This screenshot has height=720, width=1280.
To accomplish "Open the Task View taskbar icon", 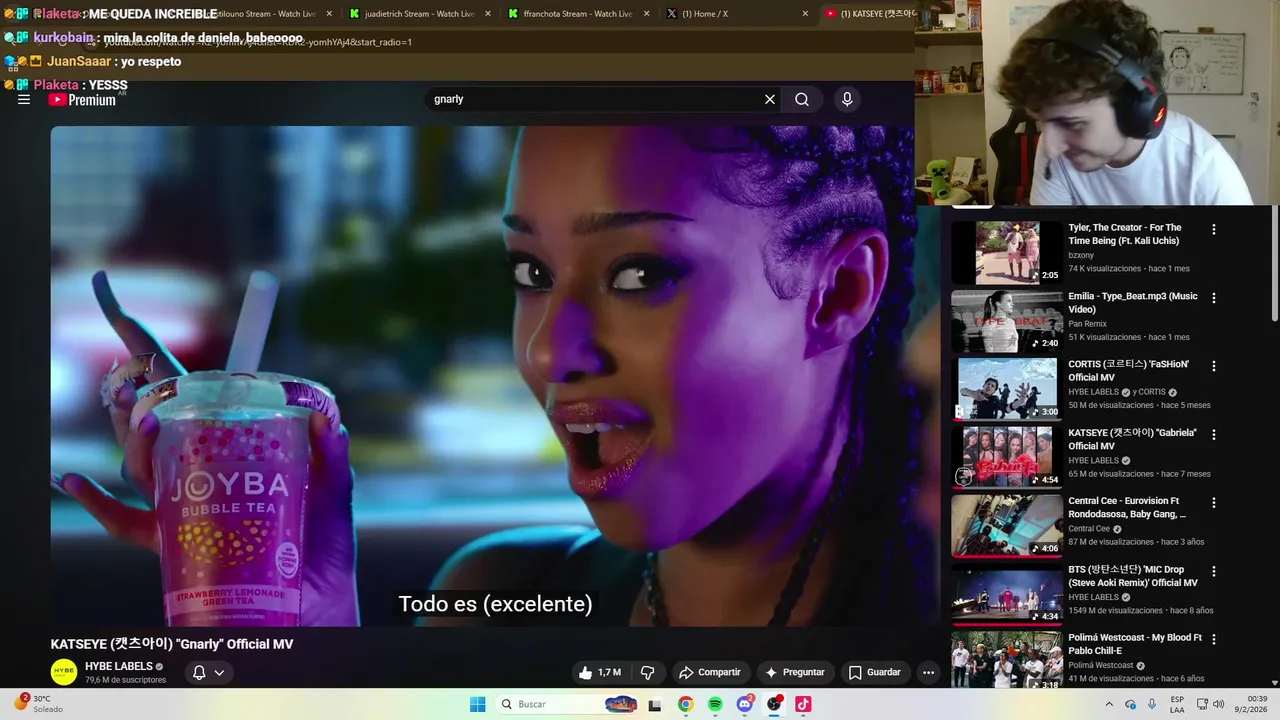I will [655, 705].
